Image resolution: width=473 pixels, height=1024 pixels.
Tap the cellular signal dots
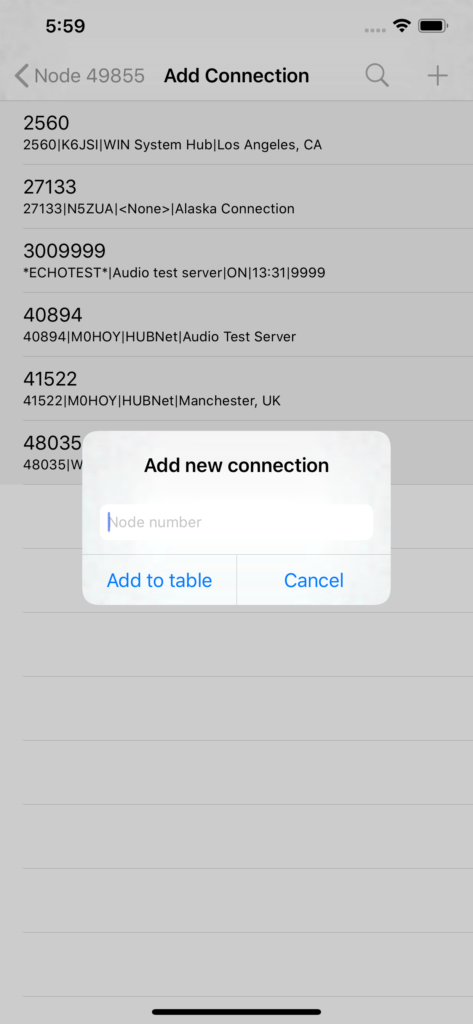tap(374, 30)
